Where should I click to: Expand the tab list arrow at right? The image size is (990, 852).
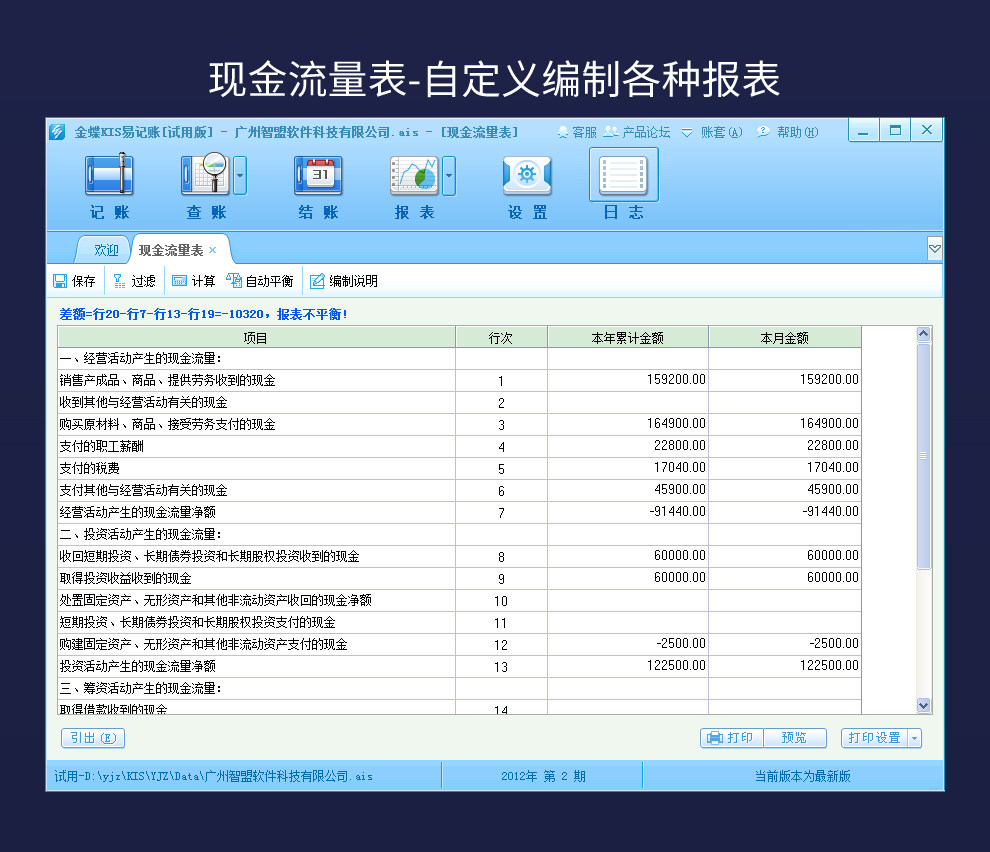[x=935, y=249]
